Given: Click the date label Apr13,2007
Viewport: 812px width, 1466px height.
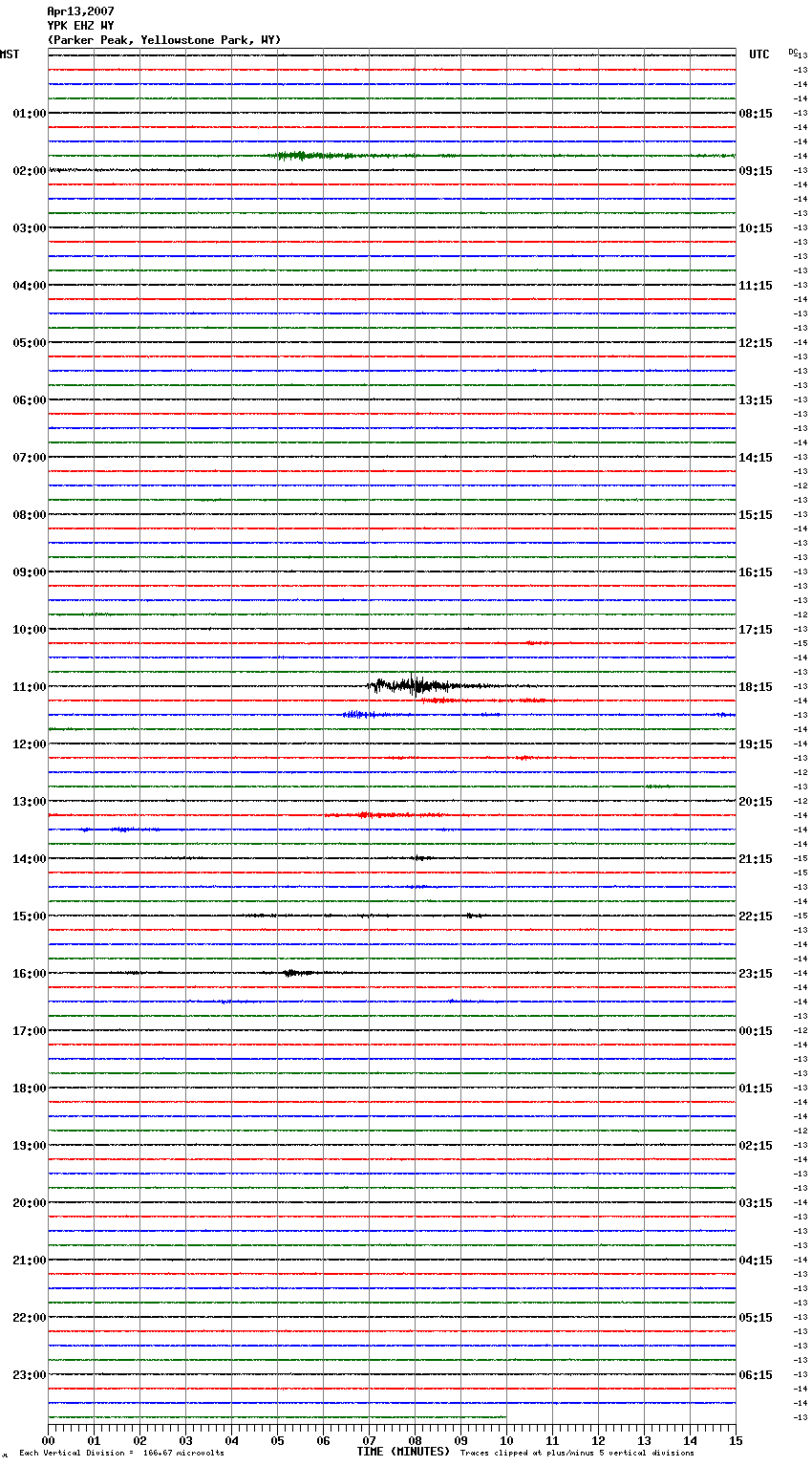Looking at the screenshot, I should (80, 11).
